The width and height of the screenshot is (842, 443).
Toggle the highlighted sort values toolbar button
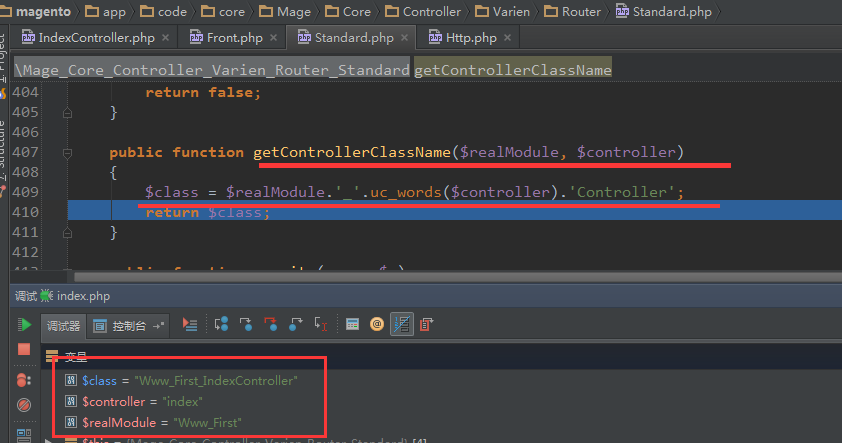tap(402, 324)
